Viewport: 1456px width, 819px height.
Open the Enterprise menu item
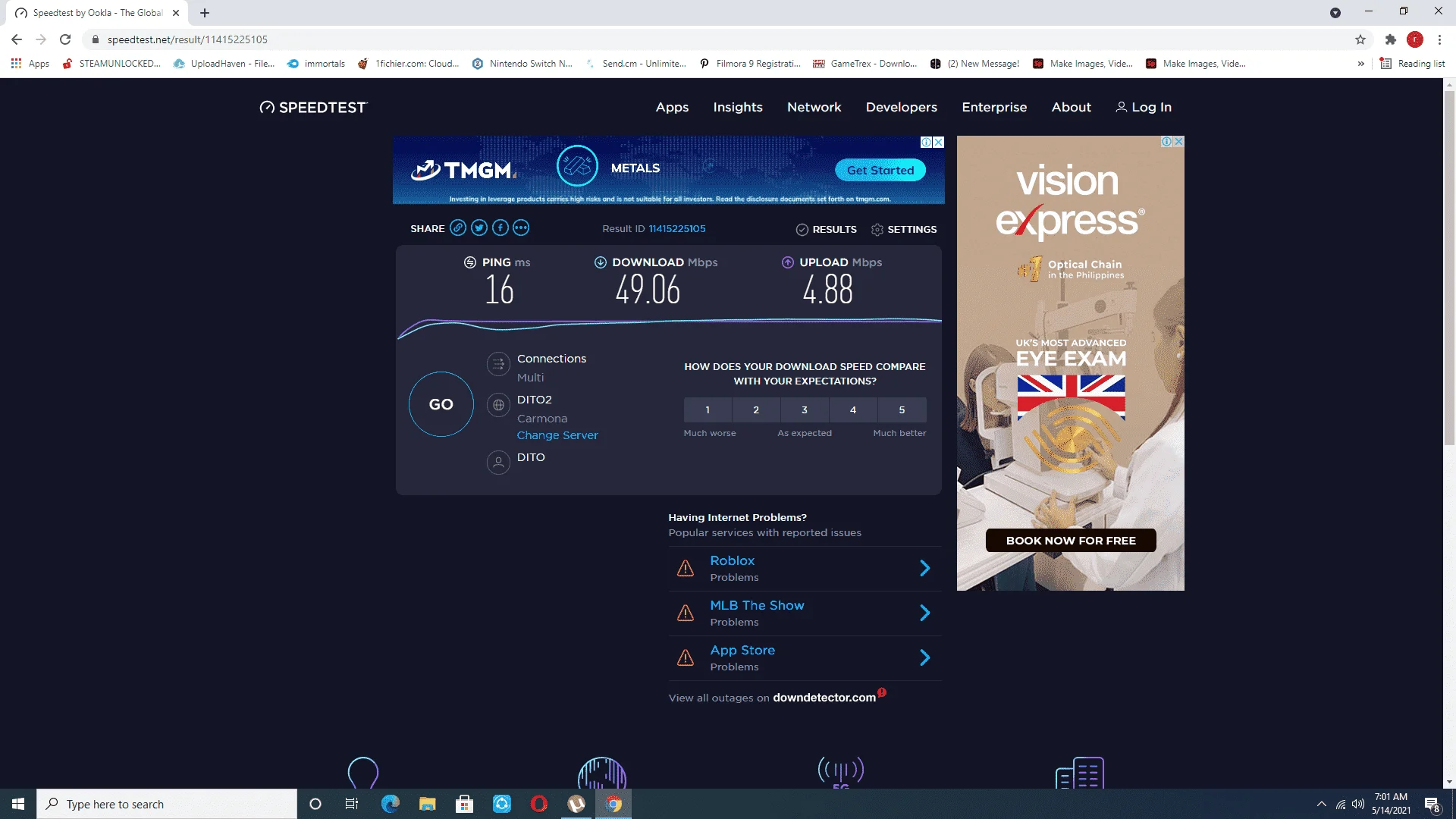pos(994,107)
